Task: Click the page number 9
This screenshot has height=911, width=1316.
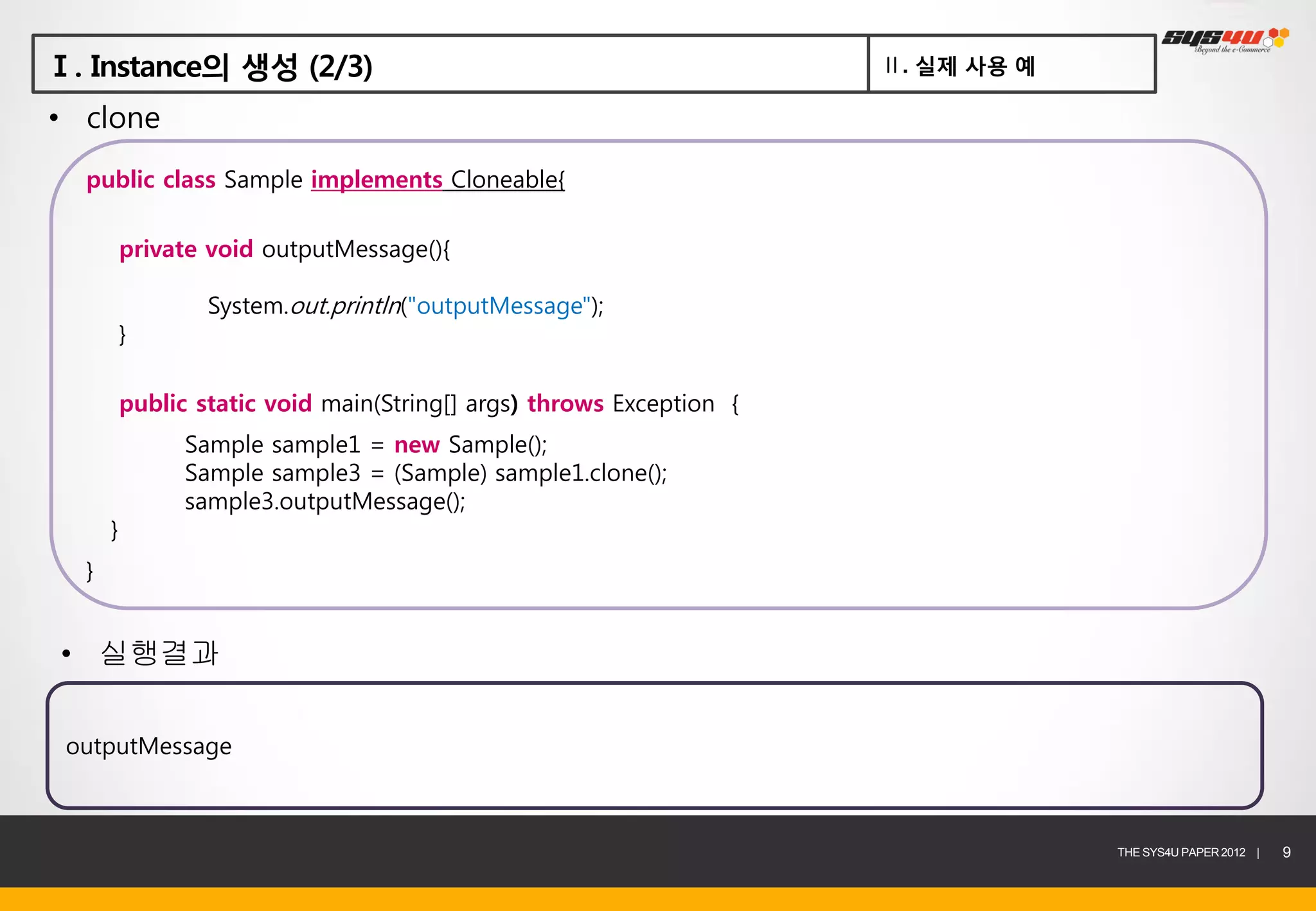Action: (1286, 853)
